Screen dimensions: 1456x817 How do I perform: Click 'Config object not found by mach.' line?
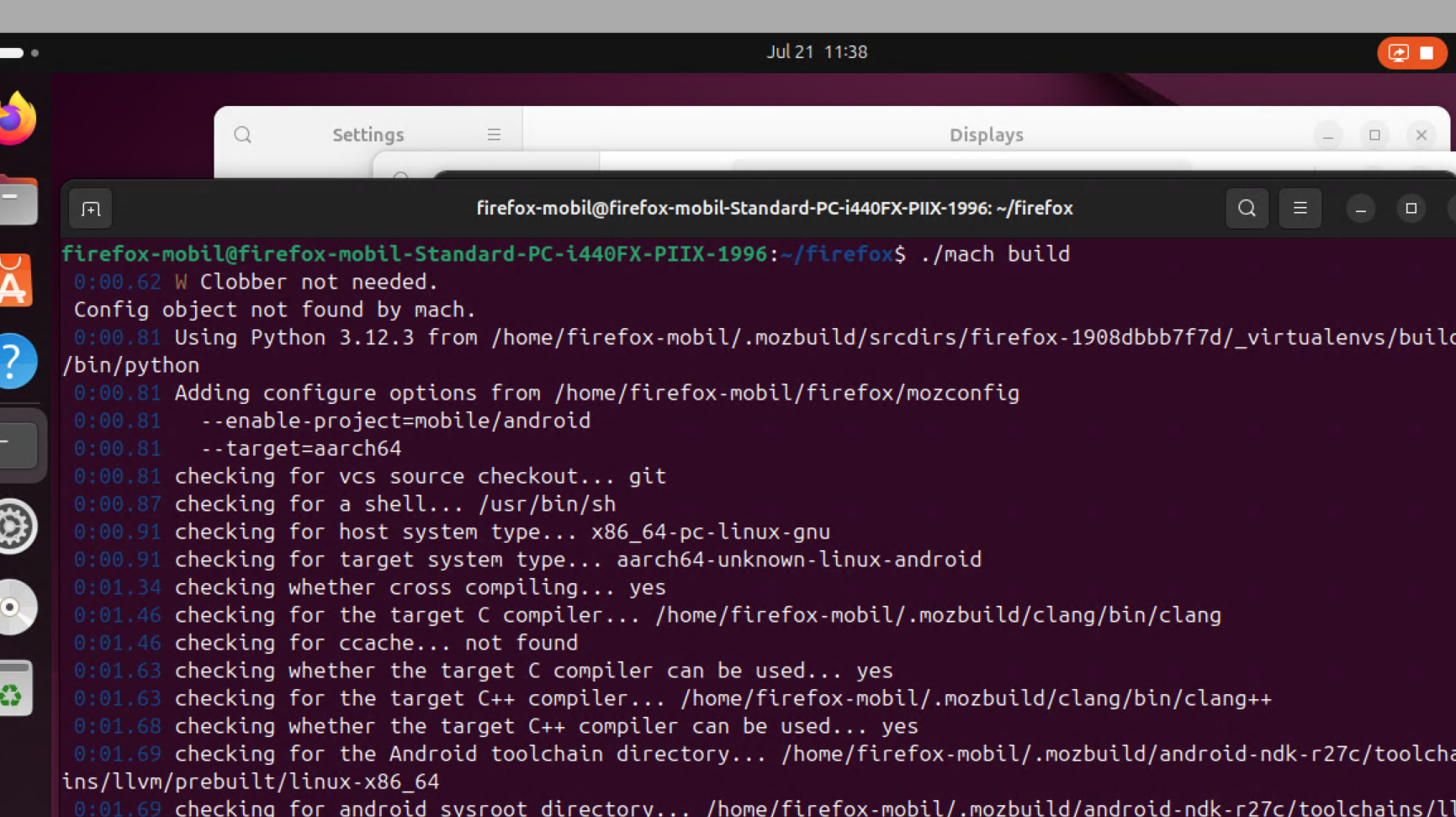point(275,310)
